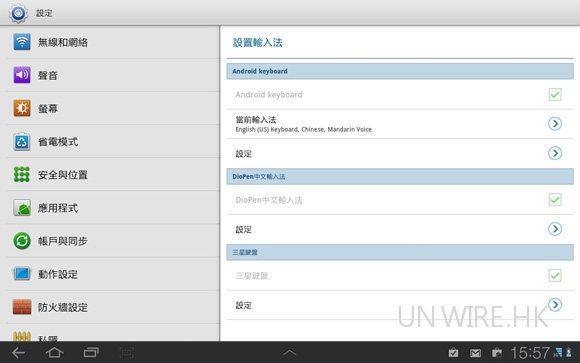This screenshot has height=363, width=580.
Task: Expand the mini apps tray up arrow
Action: [x=290, y=353]
